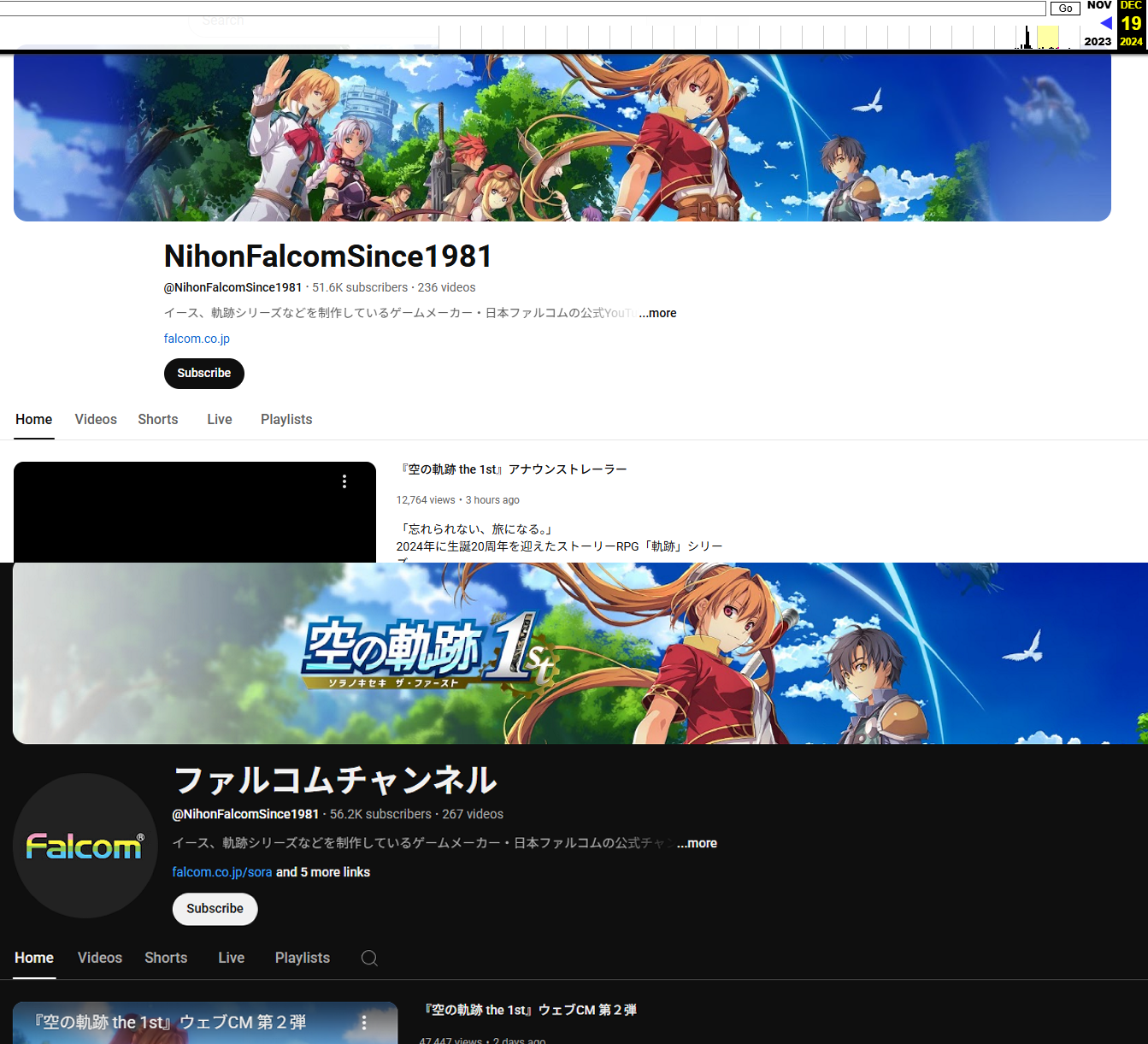Open the falcom.co.jp link
The image size is (1148, 1044).
click(197, 339)
